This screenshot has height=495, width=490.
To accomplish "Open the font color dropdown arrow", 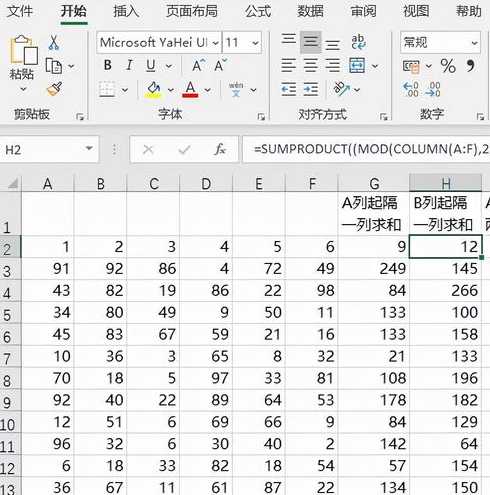I will (x=207, y=90).
